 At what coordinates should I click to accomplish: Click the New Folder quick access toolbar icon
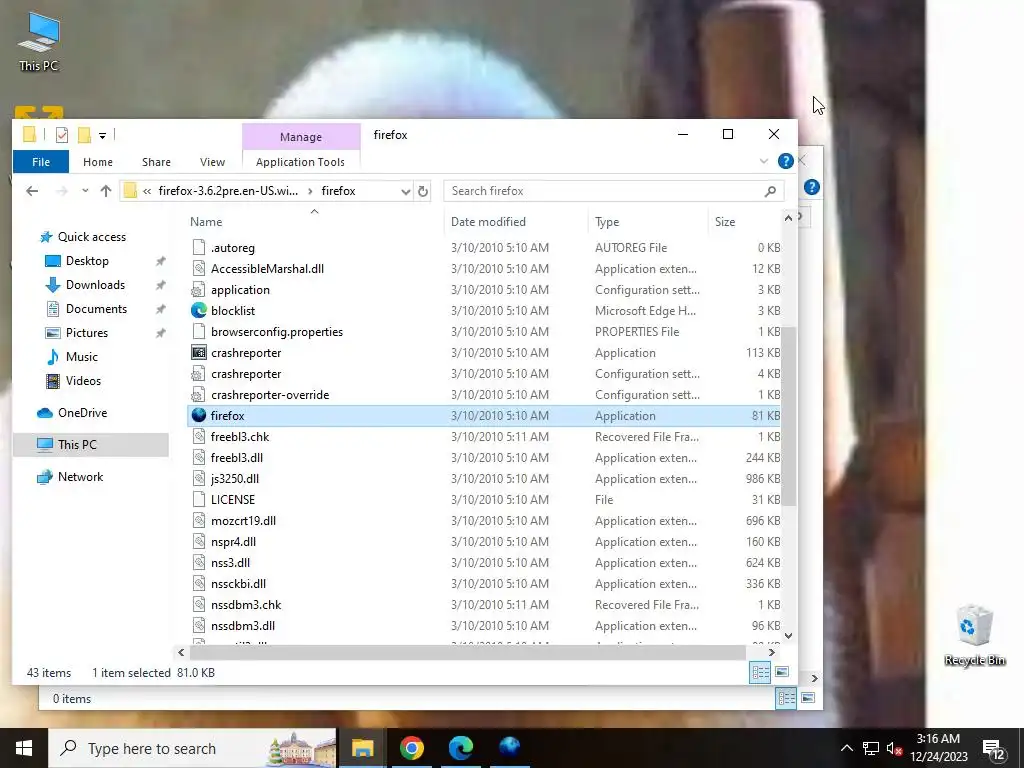click(x=84, y=135)
